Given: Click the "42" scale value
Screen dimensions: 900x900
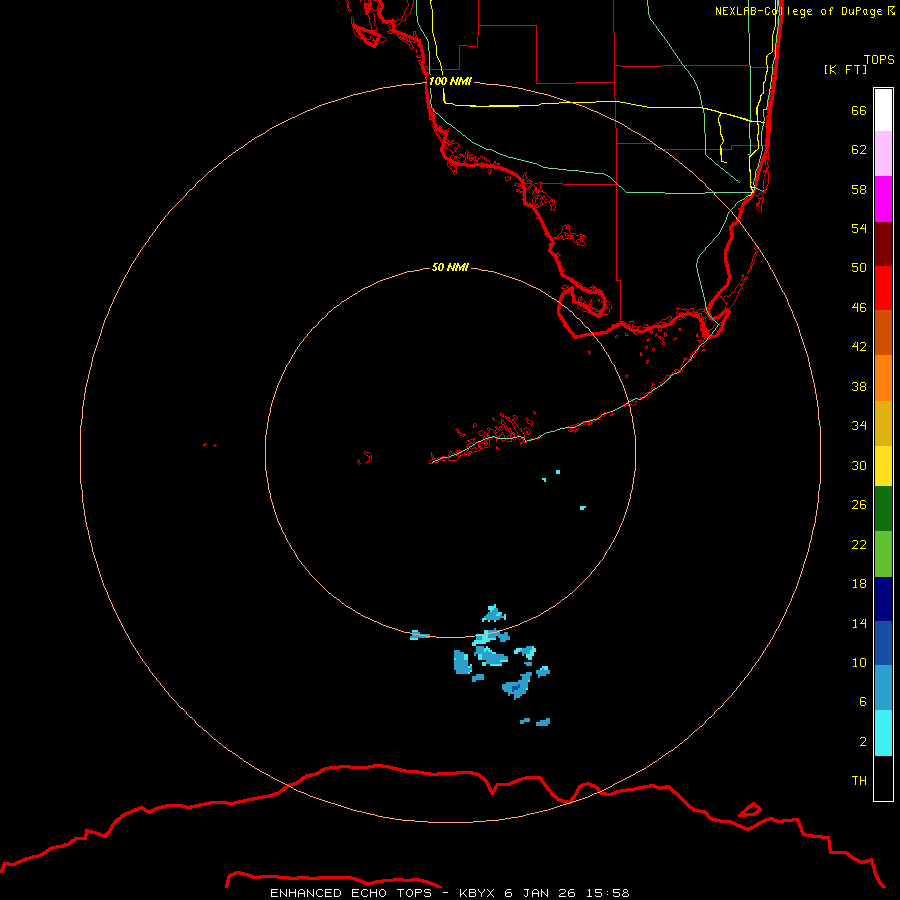Looking at the screenshot, I should coord(859,347).
